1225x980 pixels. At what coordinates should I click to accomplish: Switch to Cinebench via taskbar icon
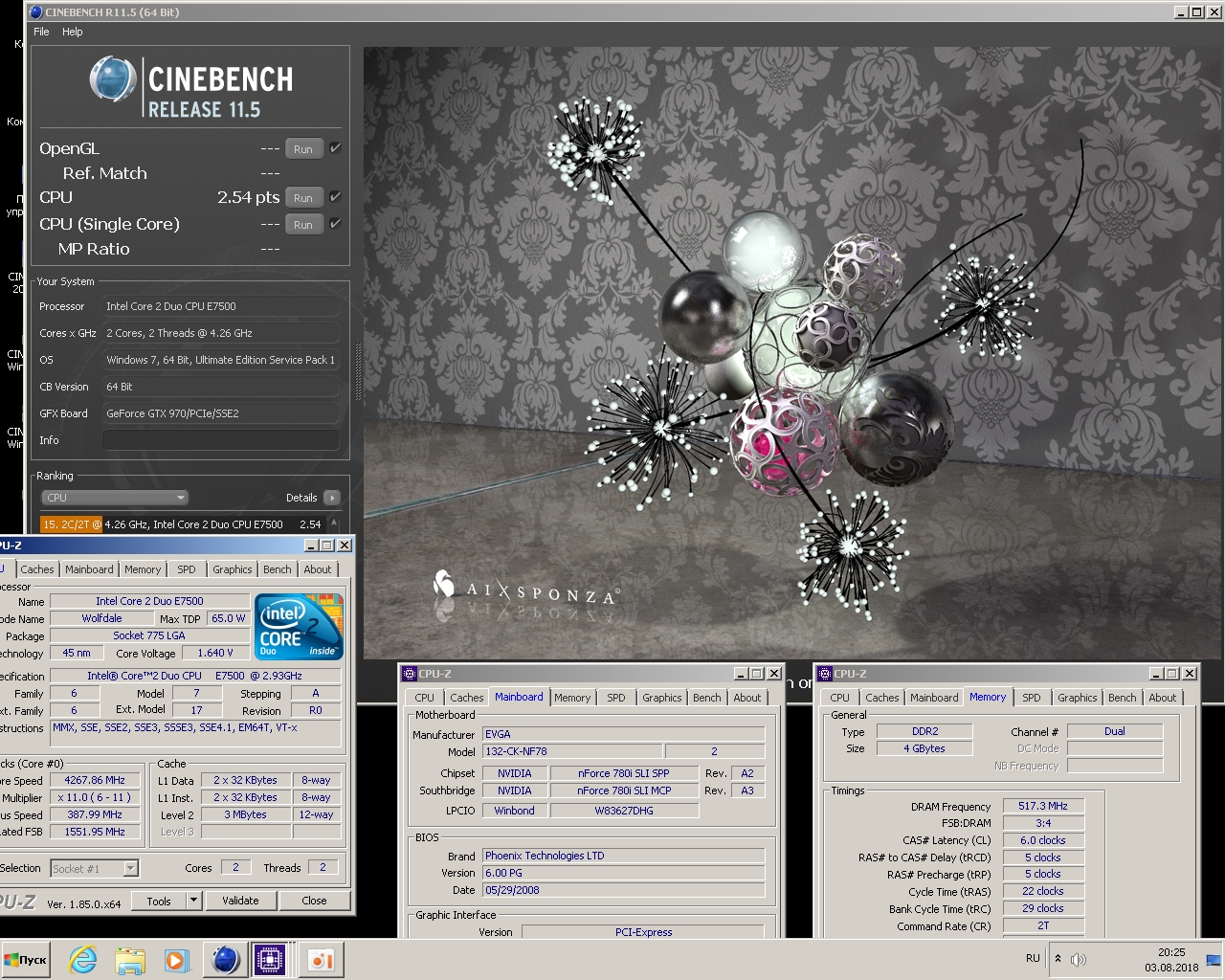225,960
